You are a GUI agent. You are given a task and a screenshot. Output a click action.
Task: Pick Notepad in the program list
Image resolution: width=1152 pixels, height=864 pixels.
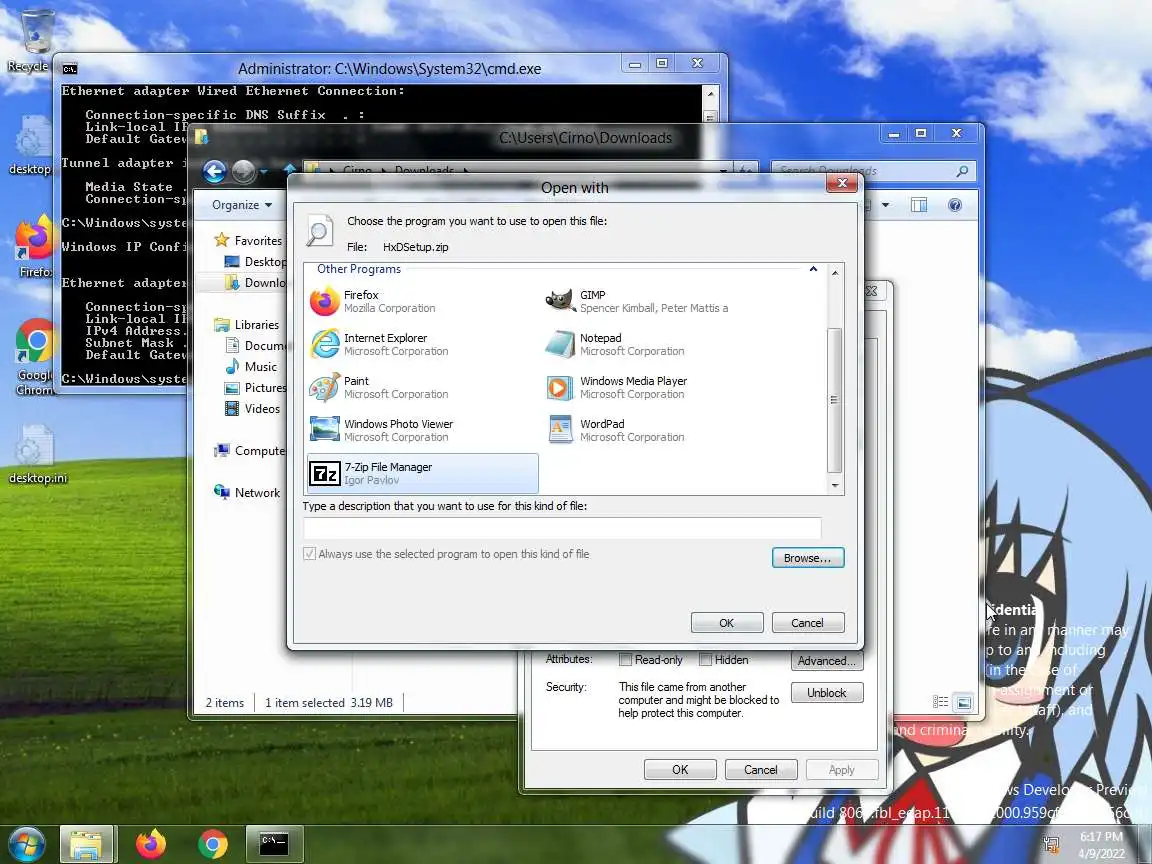(658, 344)
